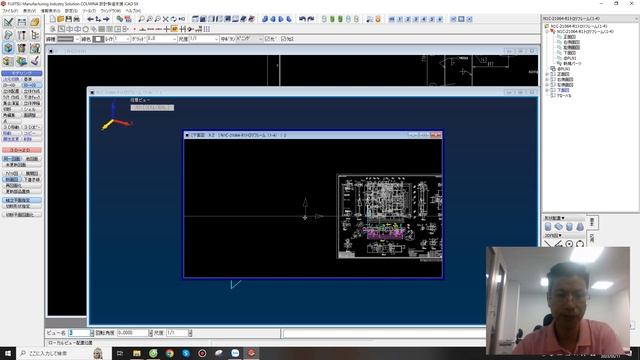Click the Print icon
Image resolution: width=640 pixels, height=360 pixels.
(76, 19)
